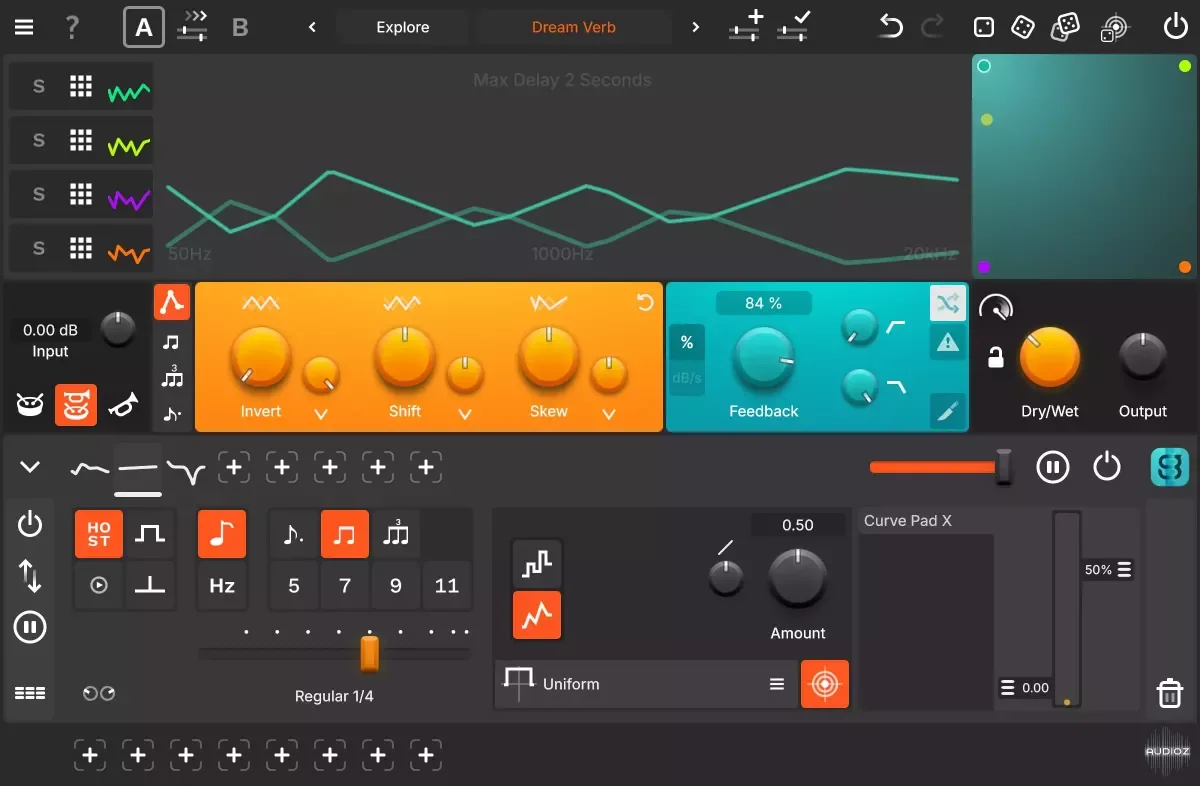Toggle plugin power in top bar

point(1176,27)
